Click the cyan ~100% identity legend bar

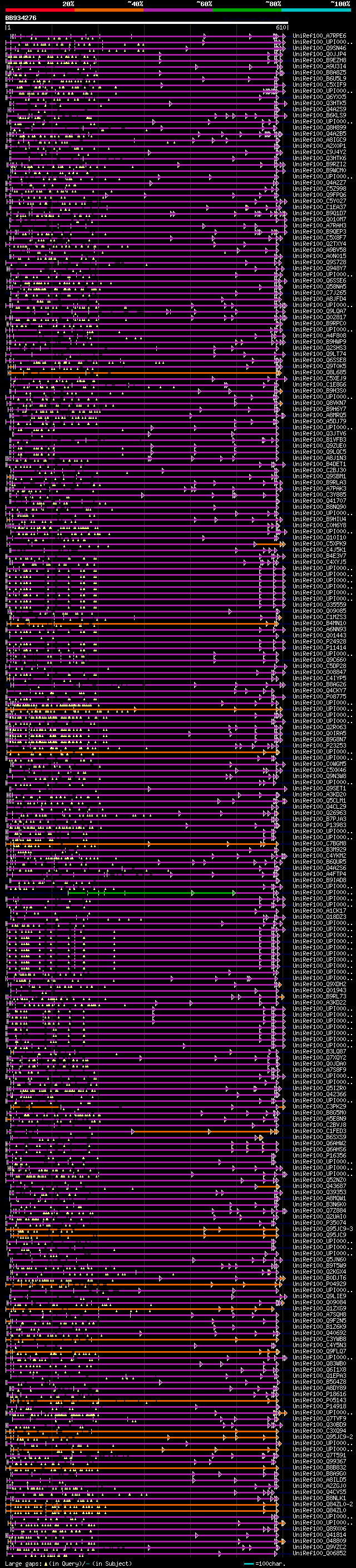click(315, 10)
